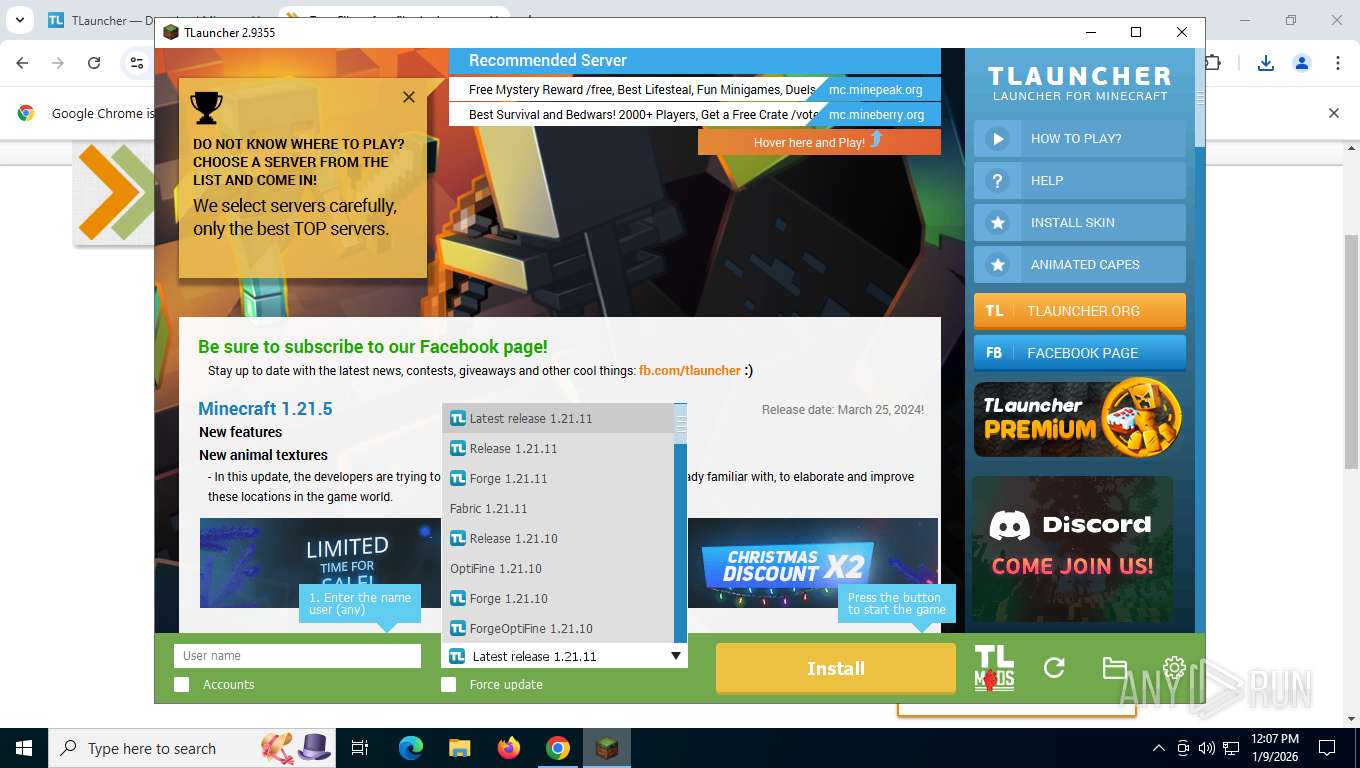Click the play icon beside HOW TO PLAY?
The width and height of the screenshot is (1360, 768).
pos(997,139)
